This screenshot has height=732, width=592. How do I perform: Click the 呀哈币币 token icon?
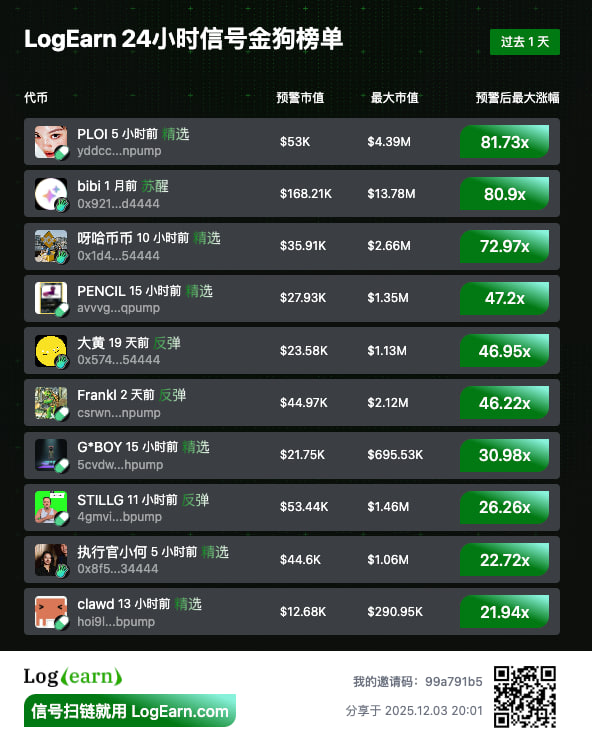[51, 246]
